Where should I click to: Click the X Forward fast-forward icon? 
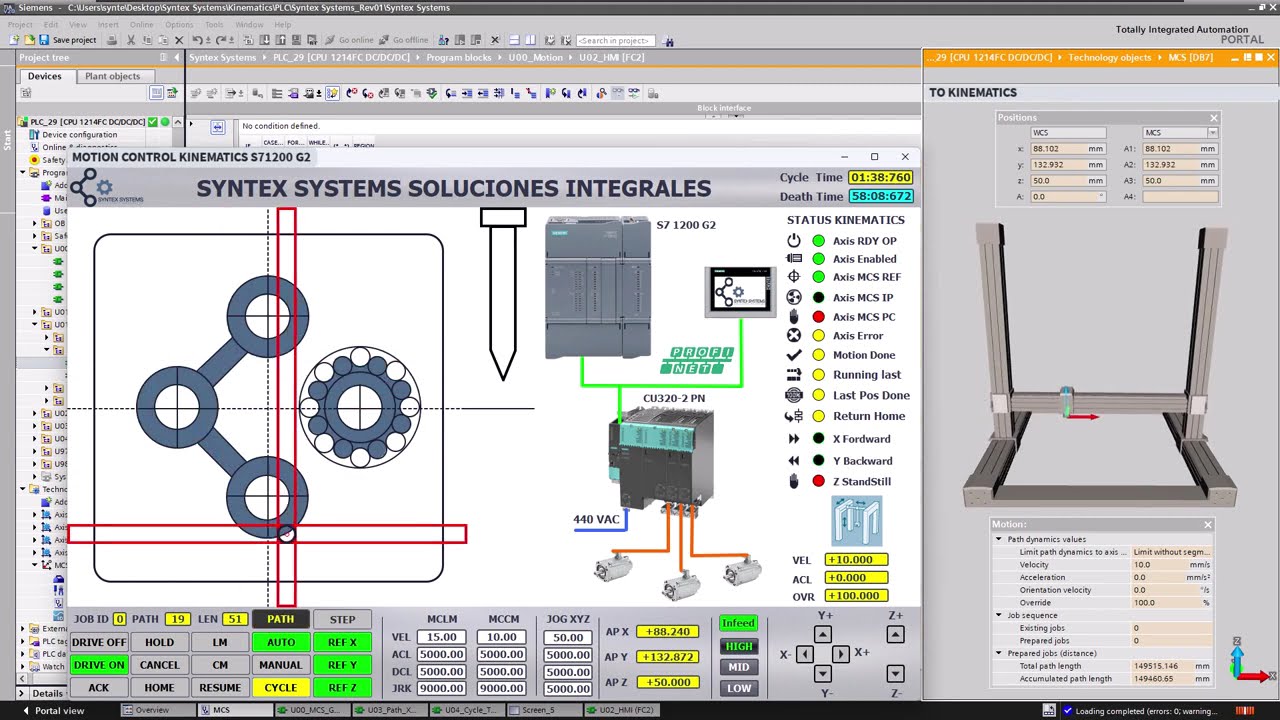coord(794,439)
